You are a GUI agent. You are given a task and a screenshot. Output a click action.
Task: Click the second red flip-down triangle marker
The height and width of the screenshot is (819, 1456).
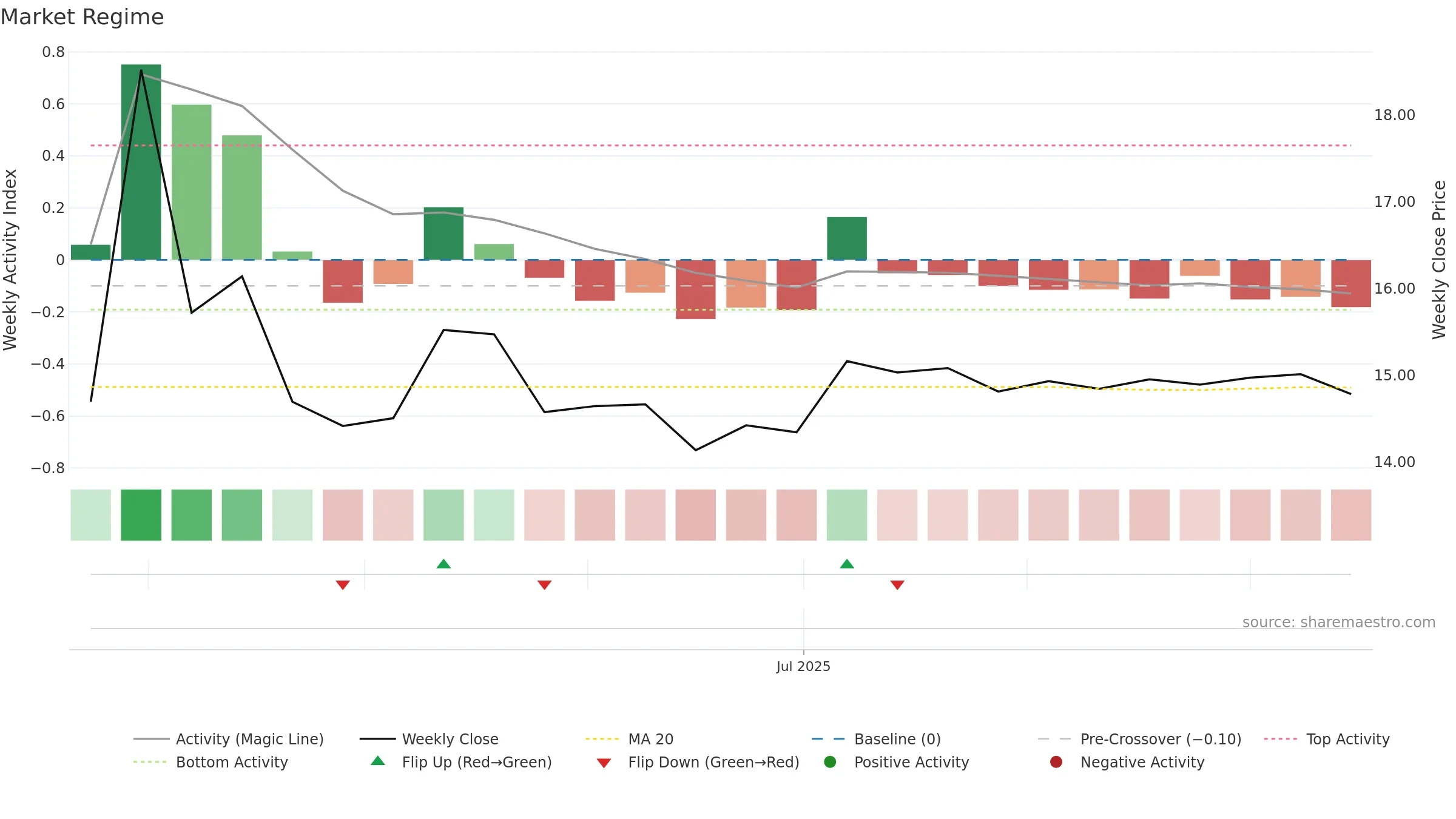coord(544,585)
